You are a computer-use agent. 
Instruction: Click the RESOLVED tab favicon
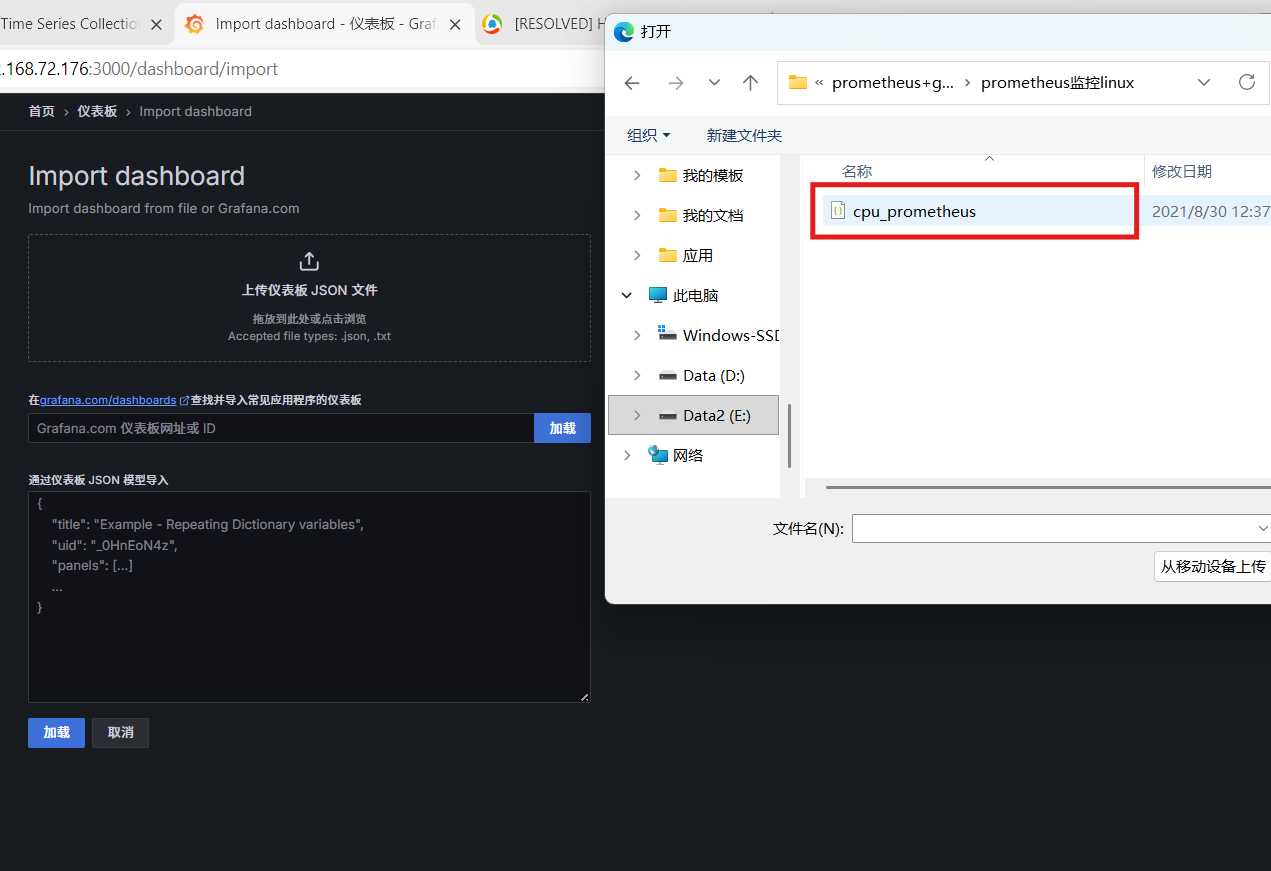coord(492,24)
